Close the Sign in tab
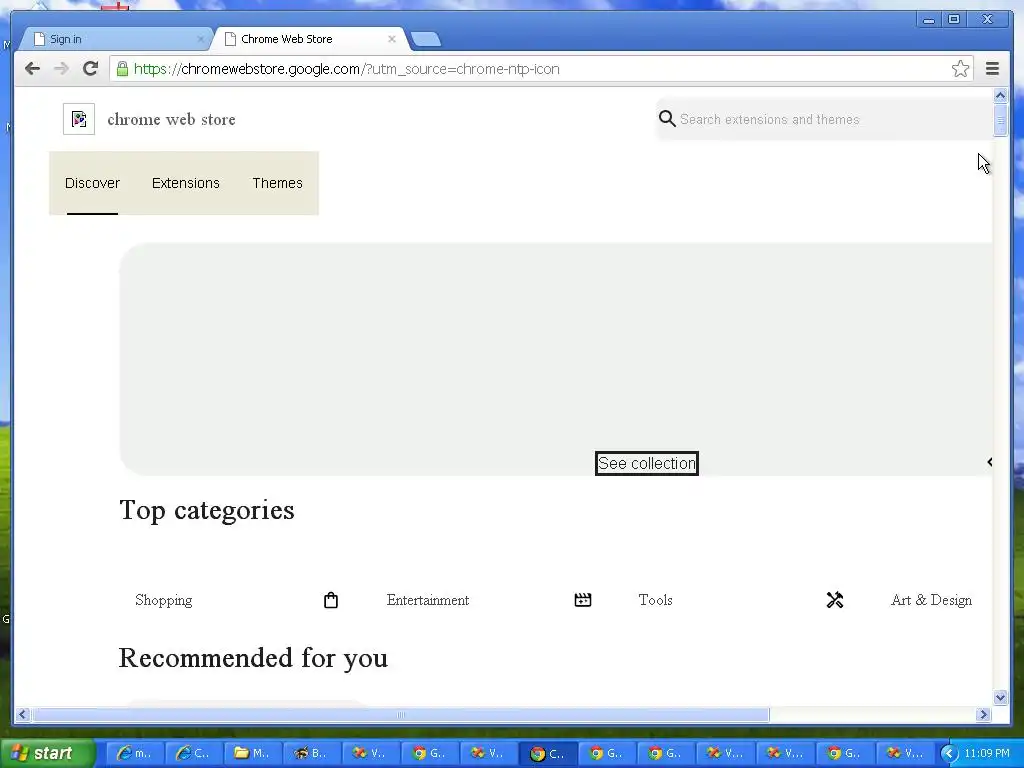1024x768 pixels. [x=200, y=39]
